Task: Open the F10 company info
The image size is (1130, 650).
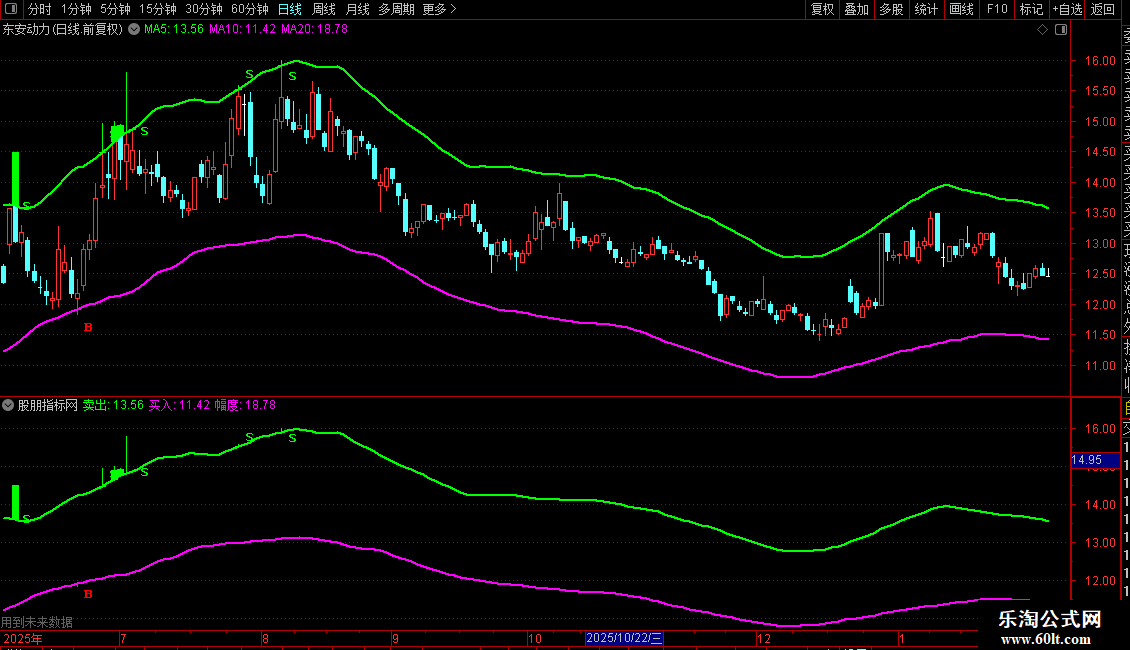Action: click(997, 9)
